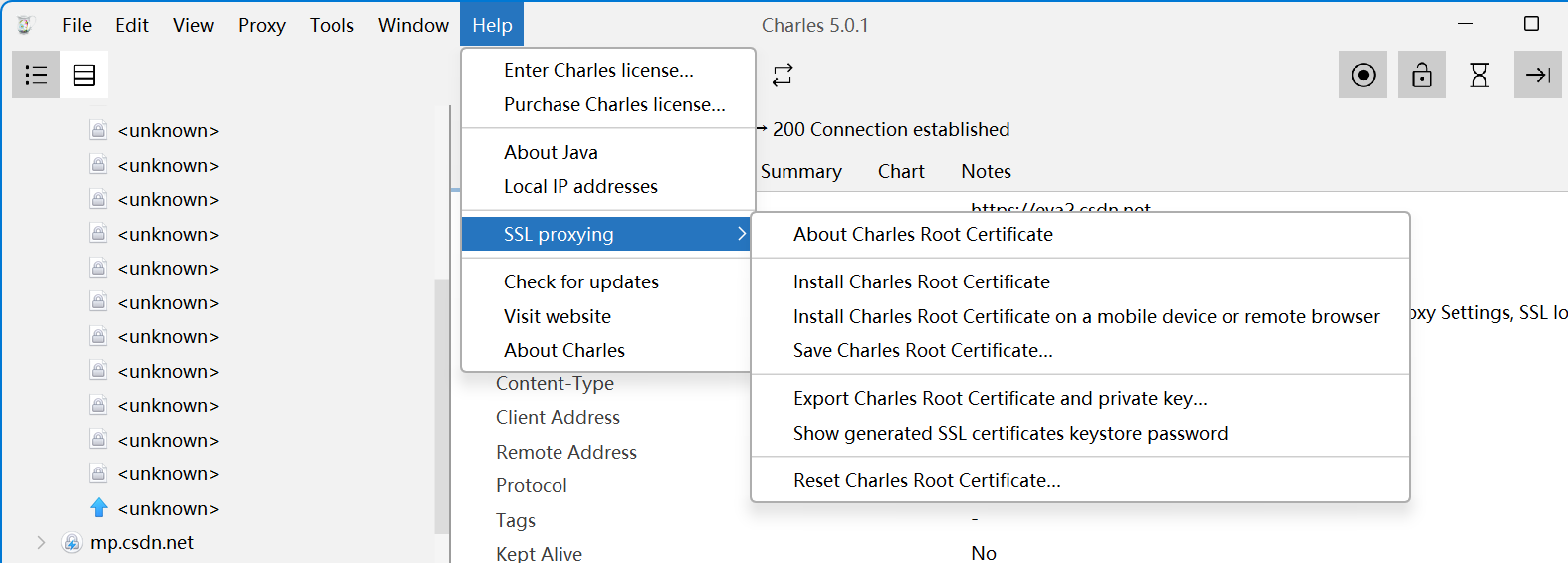Select Local IP addresses entry

click(607, 186)
